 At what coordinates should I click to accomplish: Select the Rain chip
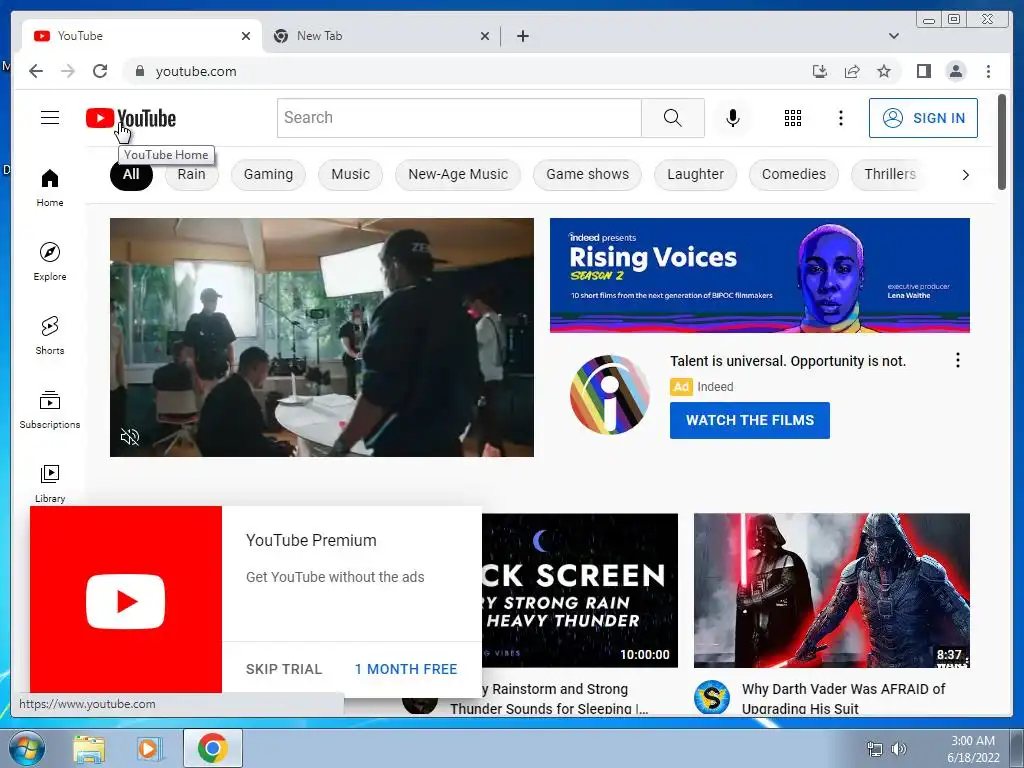191,174
